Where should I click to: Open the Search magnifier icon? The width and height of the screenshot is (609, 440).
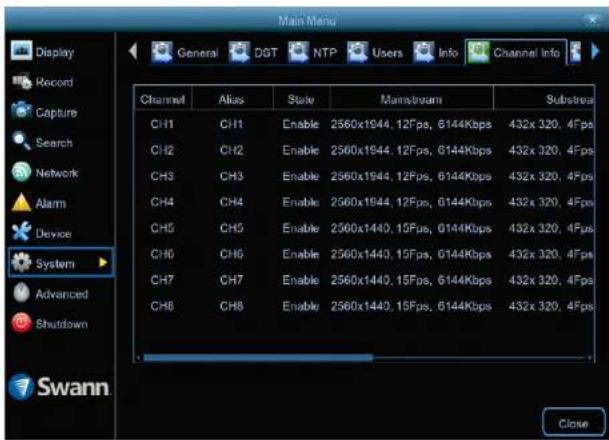(21, 141)
